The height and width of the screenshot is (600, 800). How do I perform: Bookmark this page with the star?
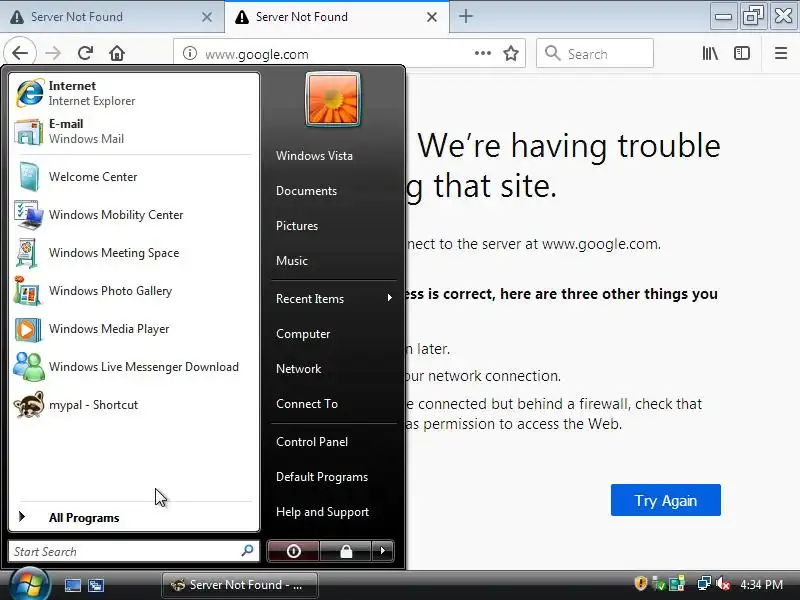point(511,53)
